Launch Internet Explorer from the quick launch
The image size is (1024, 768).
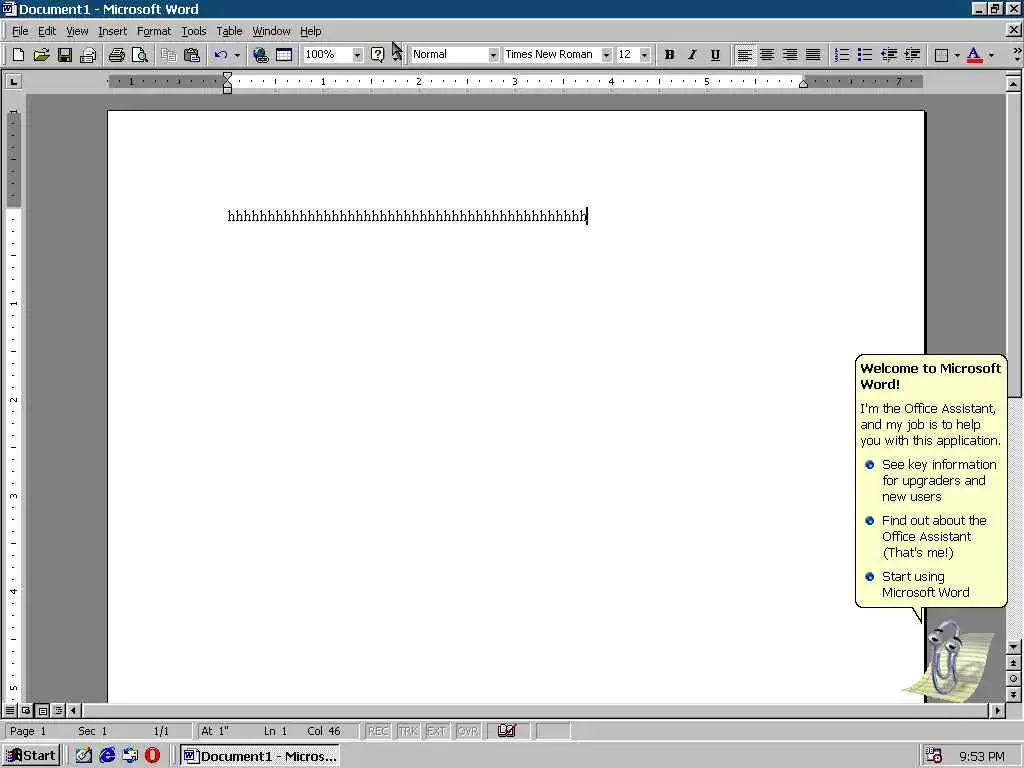tap(106, 756)
